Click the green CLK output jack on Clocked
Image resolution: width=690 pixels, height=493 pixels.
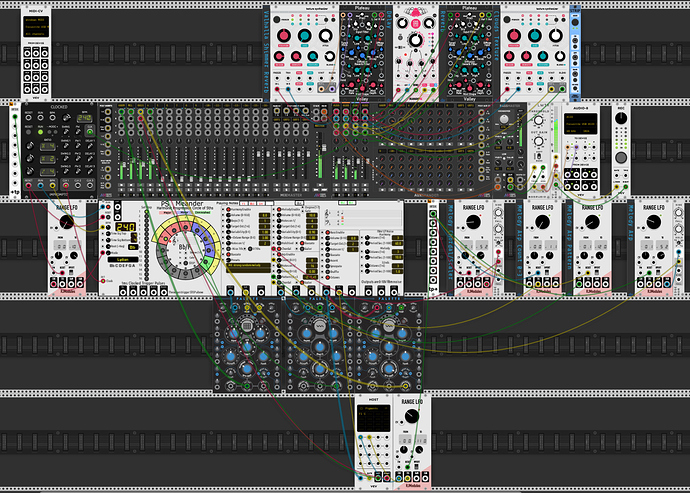pos(90,132)
